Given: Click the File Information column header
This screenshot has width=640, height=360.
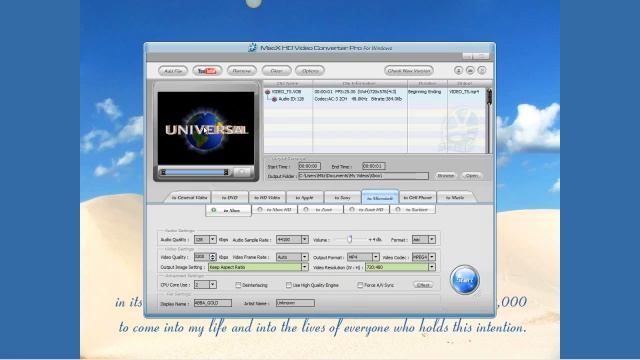Looking at the screenshot, I should tap(360, 84).
